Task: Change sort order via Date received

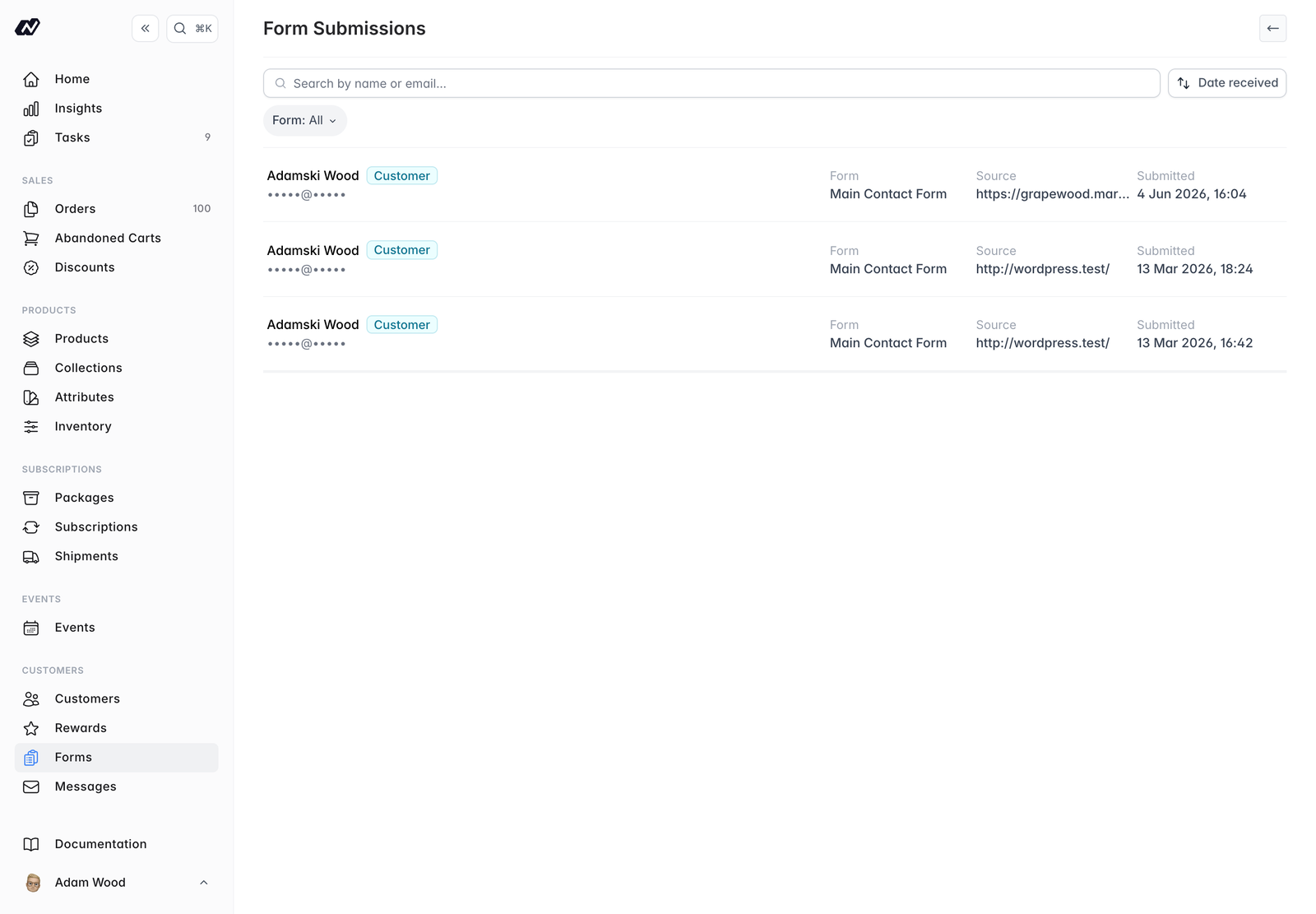Action: (1227, 83)
